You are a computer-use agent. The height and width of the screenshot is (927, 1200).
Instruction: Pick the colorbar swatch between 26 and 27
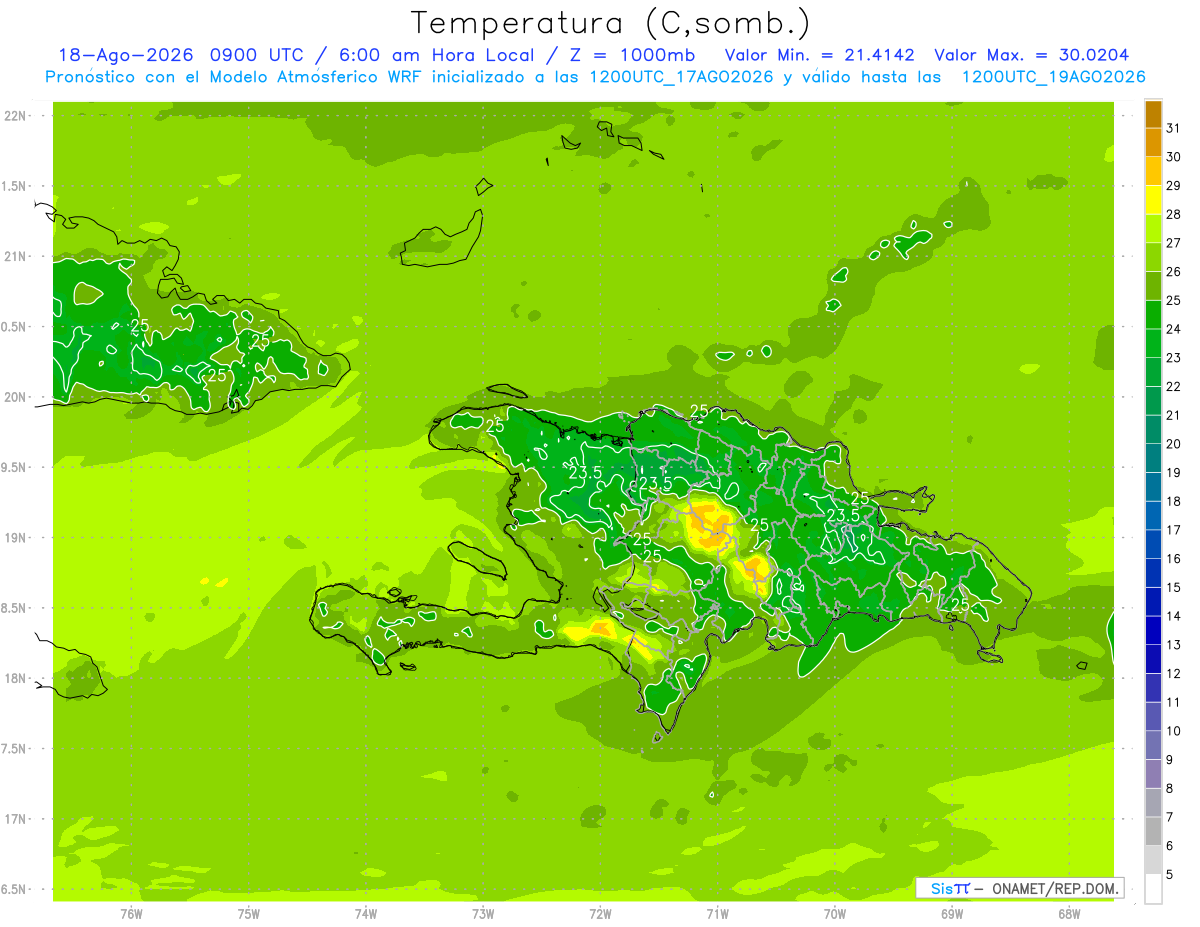[1153, 257]
